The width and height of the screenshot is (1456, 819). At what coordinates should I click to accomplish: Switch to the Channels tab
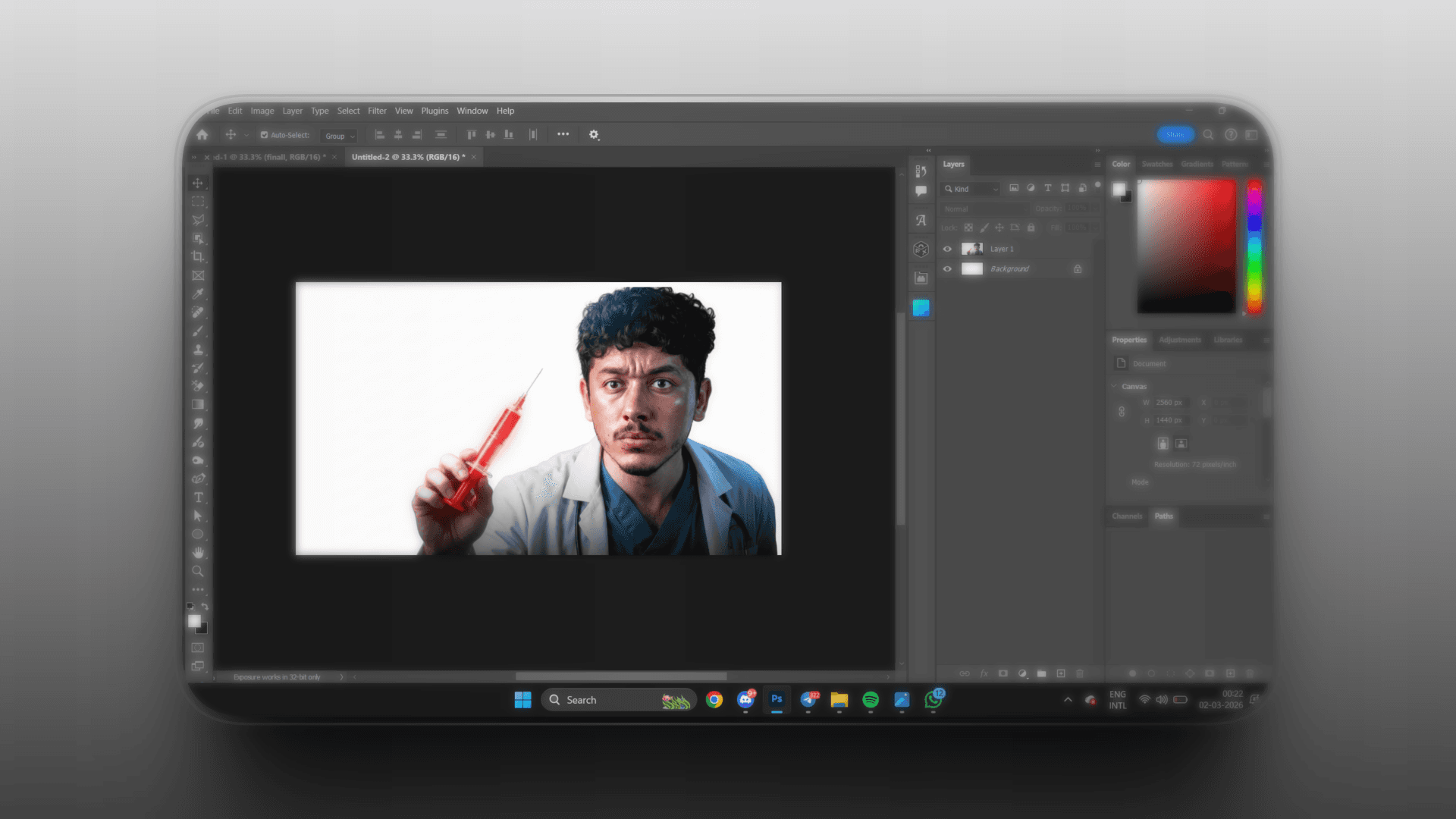(1127, 516)
